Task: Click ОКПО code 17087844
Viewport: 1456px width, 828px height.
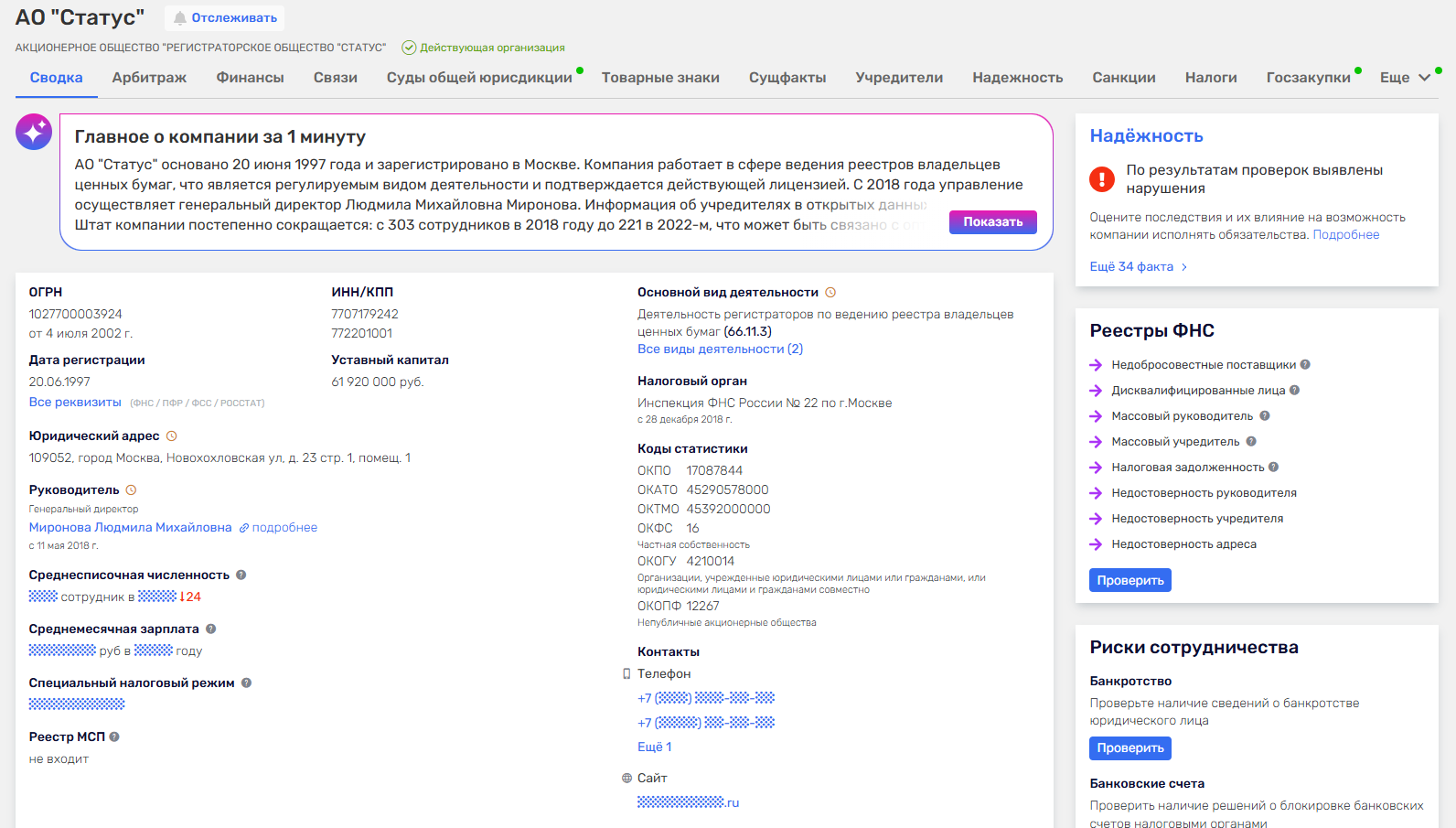Action: tap(714, 471)
